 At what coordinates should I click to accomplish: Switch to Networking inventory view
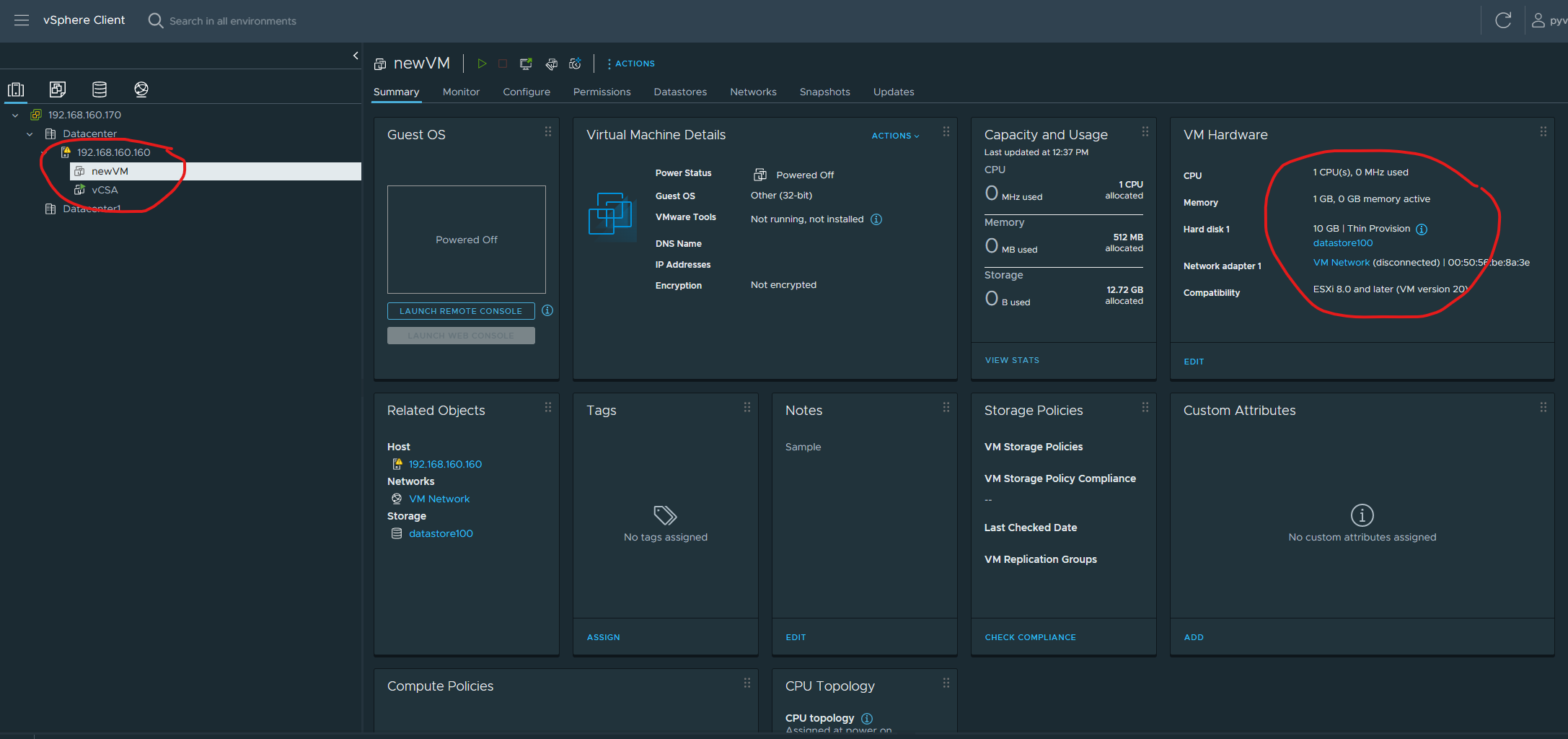coord(141,89)
